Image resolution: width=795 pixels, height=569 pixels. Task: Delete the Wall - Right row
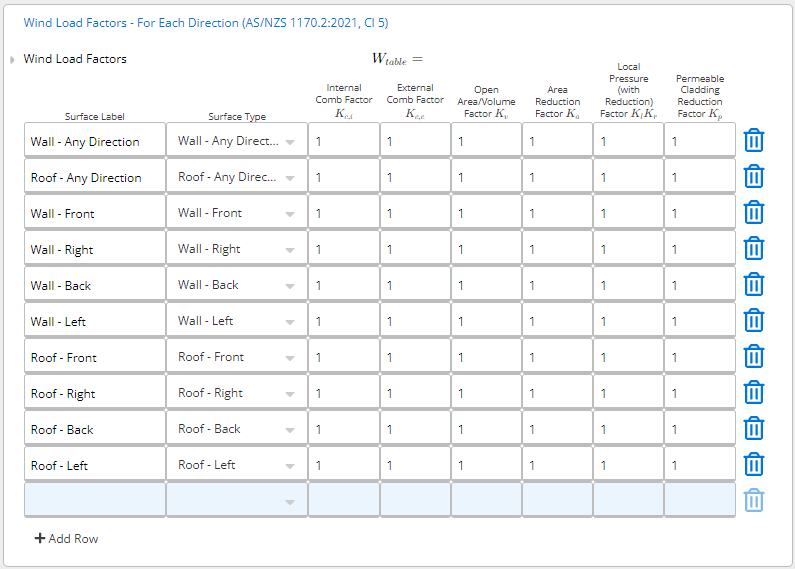click(x=753, y=248)
